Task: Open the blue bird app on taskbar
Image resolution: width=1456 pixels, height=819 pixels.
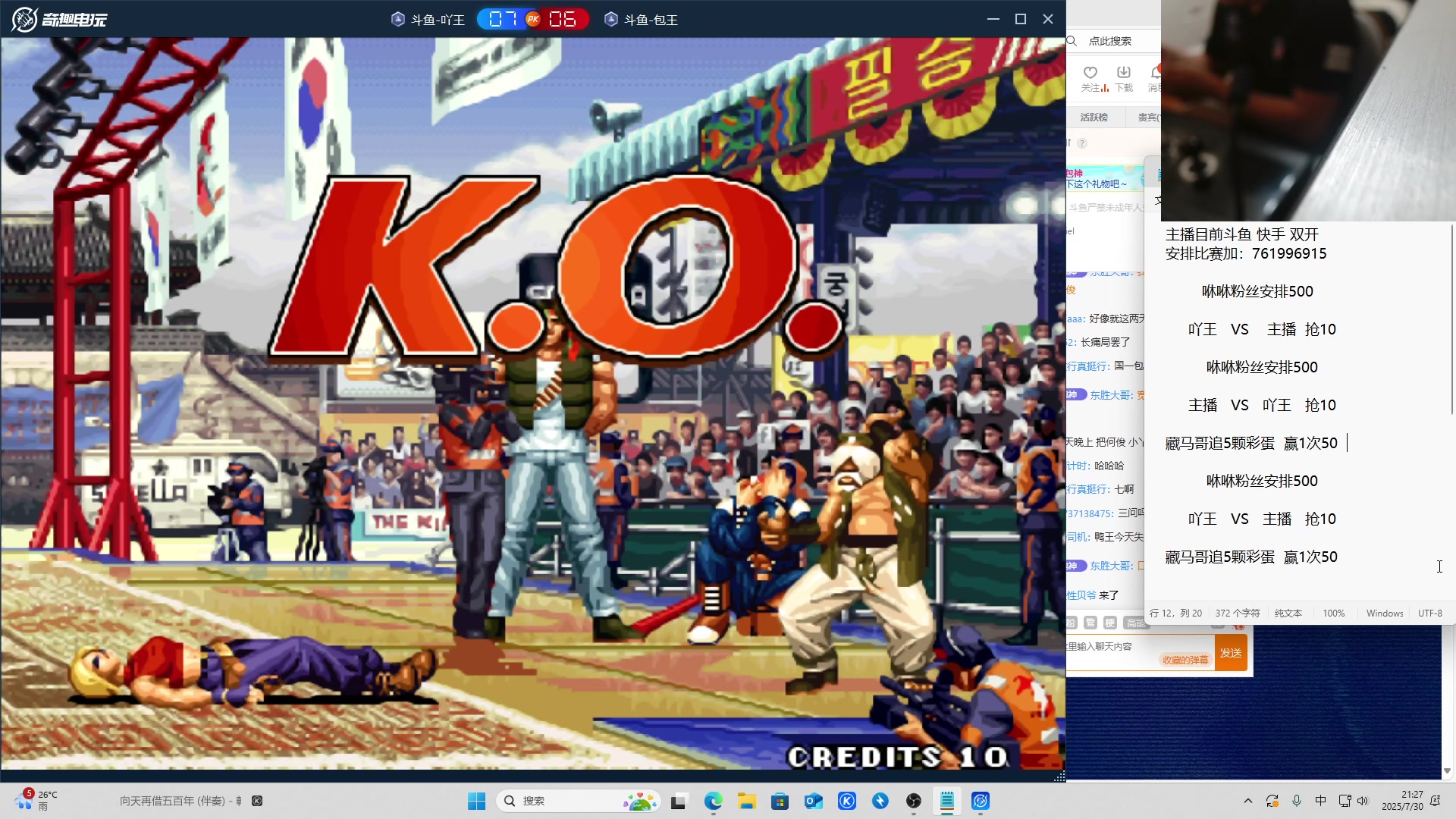Action: pos(880,801)
